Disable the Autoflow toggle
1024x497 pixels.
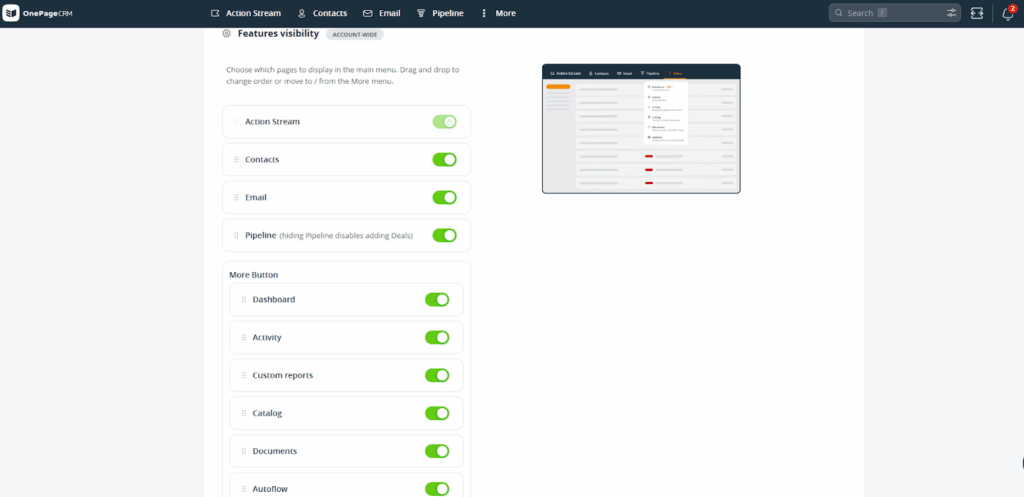(x=437, y=489)
